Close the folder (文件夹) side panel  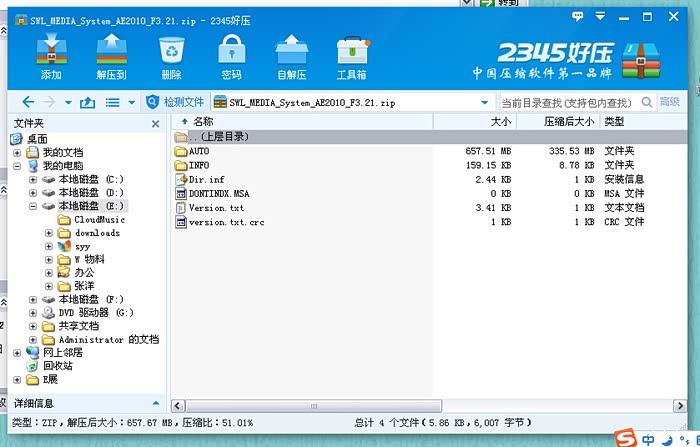[x=155, y=123]
